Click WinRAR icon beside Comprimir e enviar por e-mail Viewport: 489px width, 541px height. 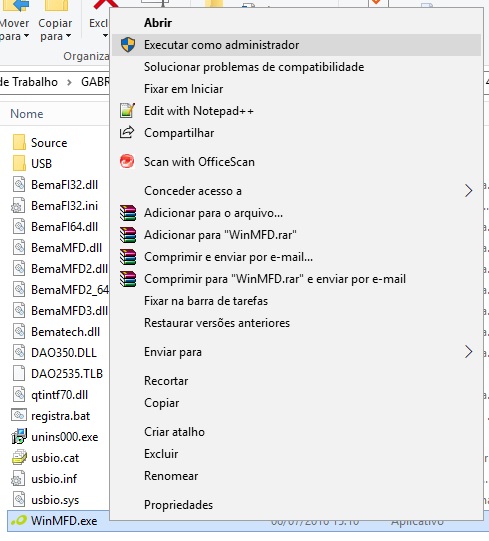point(128,257)
